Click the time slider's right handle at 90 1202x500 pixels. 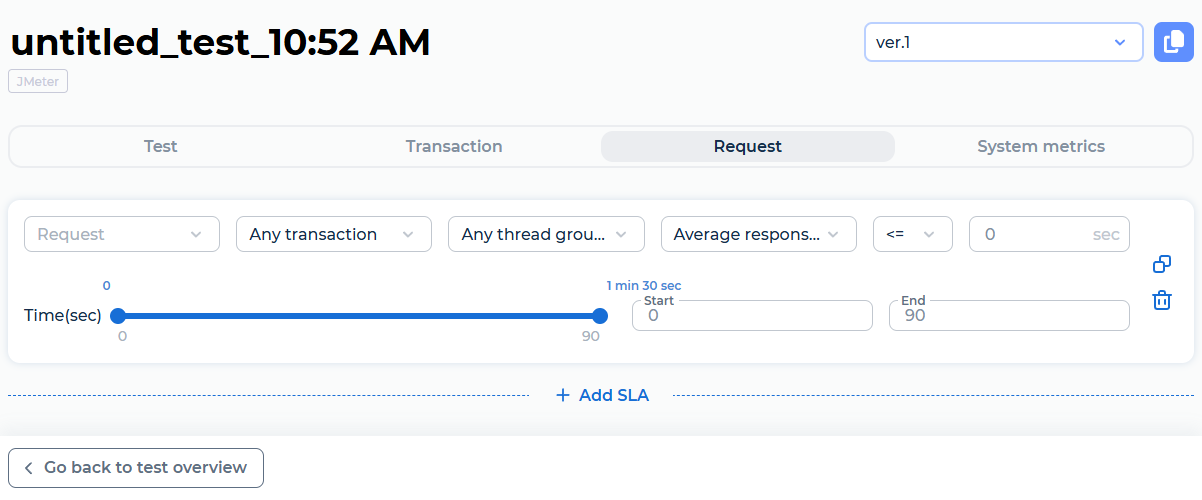(x=600, y=316)
